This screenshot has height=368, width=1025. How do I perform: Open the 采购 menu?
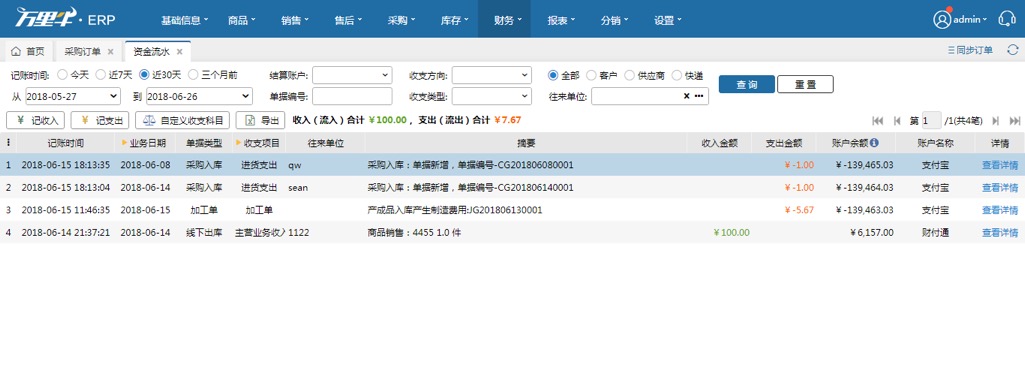401,20
